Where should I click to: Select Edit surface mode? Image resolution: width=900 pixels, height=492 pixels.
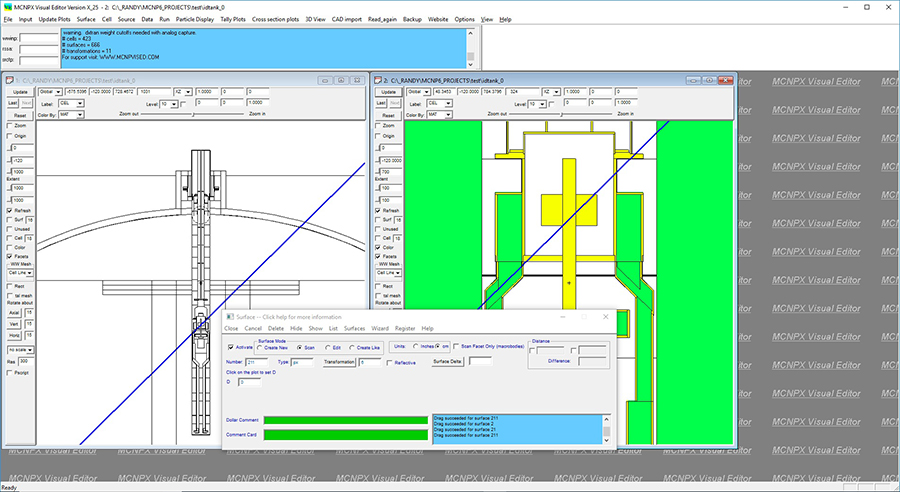[x=328, y=348]
